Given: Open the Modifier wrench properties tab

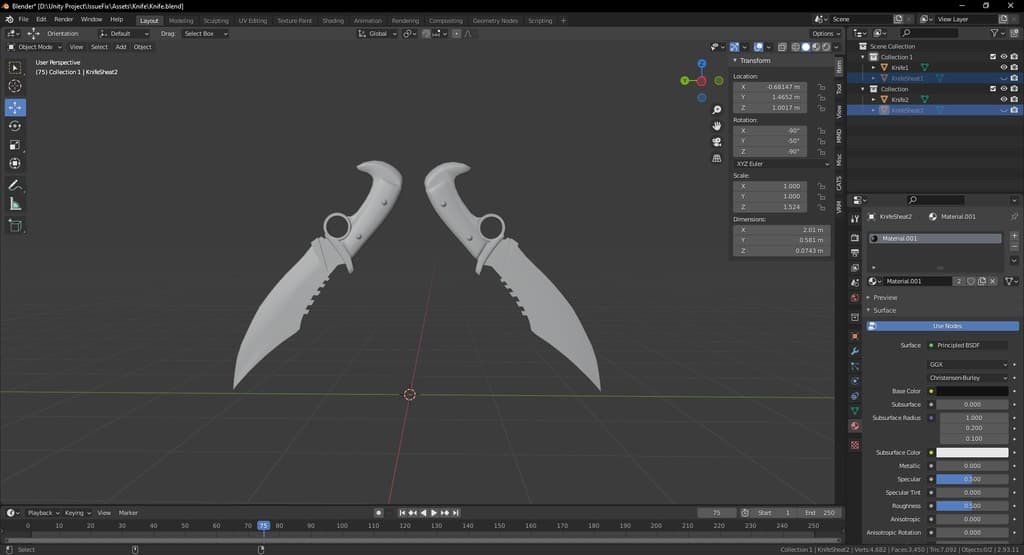Looking at the screenshot, I should 855,352.
